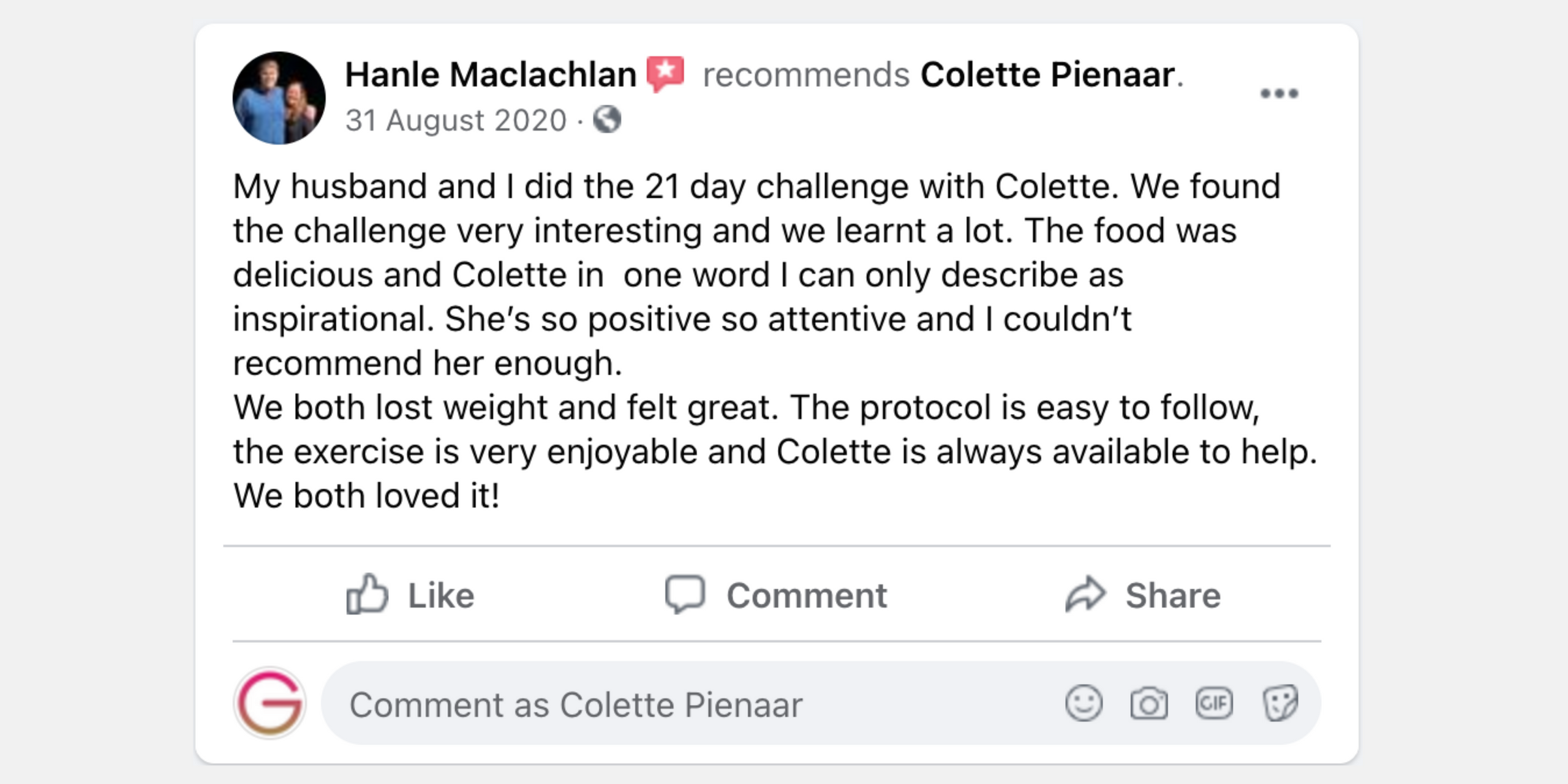Click the Colette Pienaar commenter avatar logo

270,703
